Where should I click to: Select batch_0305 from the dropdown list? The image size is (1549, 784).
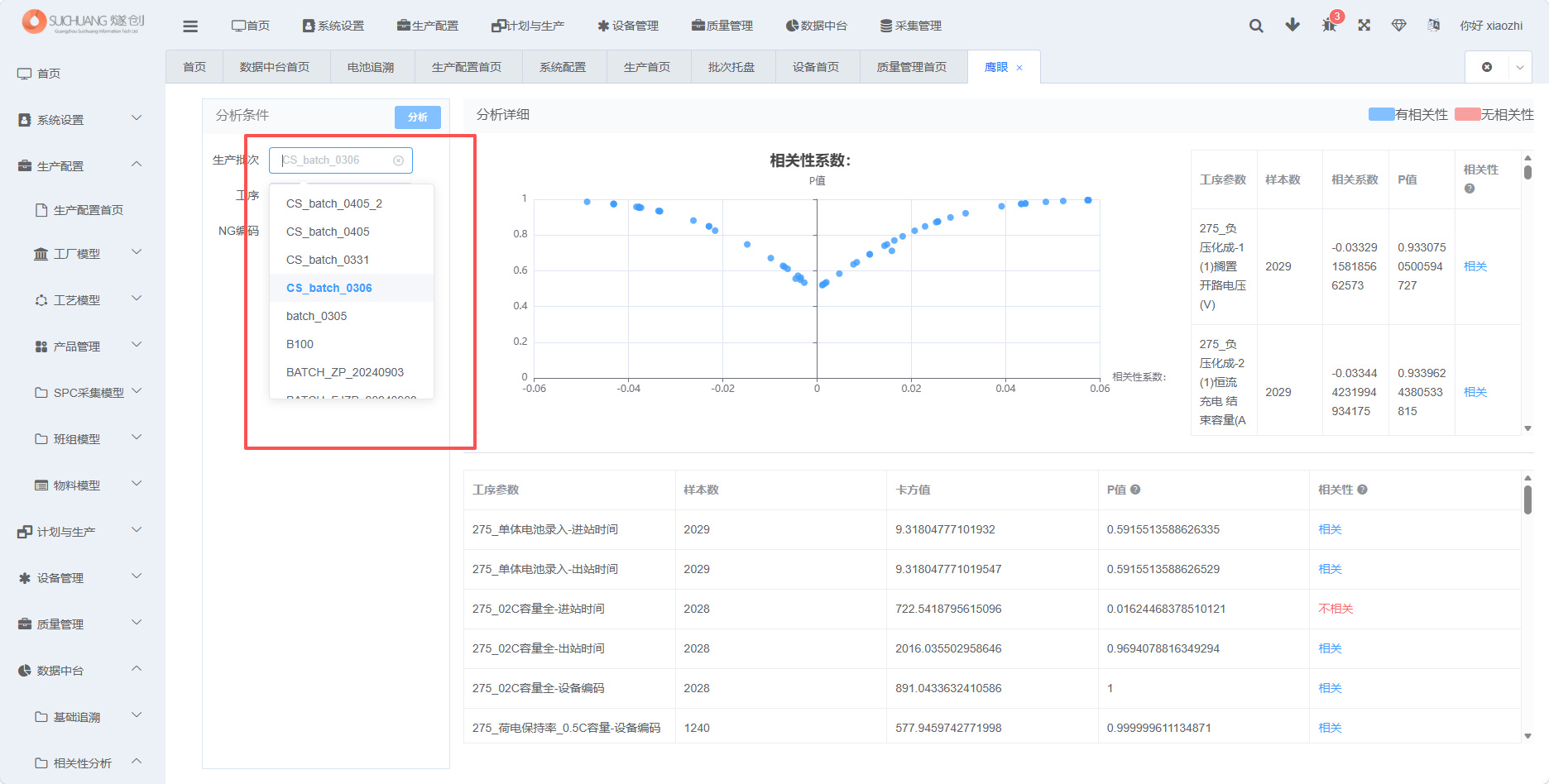[x=352, y=316]
